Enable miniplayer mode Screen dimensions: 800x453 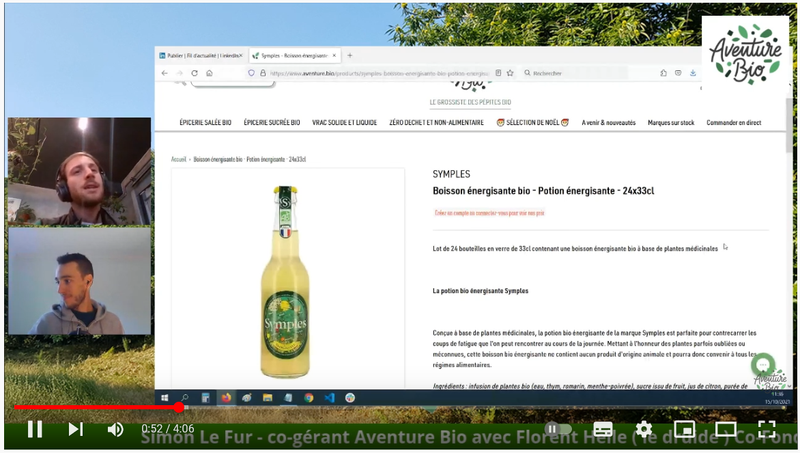685,429
